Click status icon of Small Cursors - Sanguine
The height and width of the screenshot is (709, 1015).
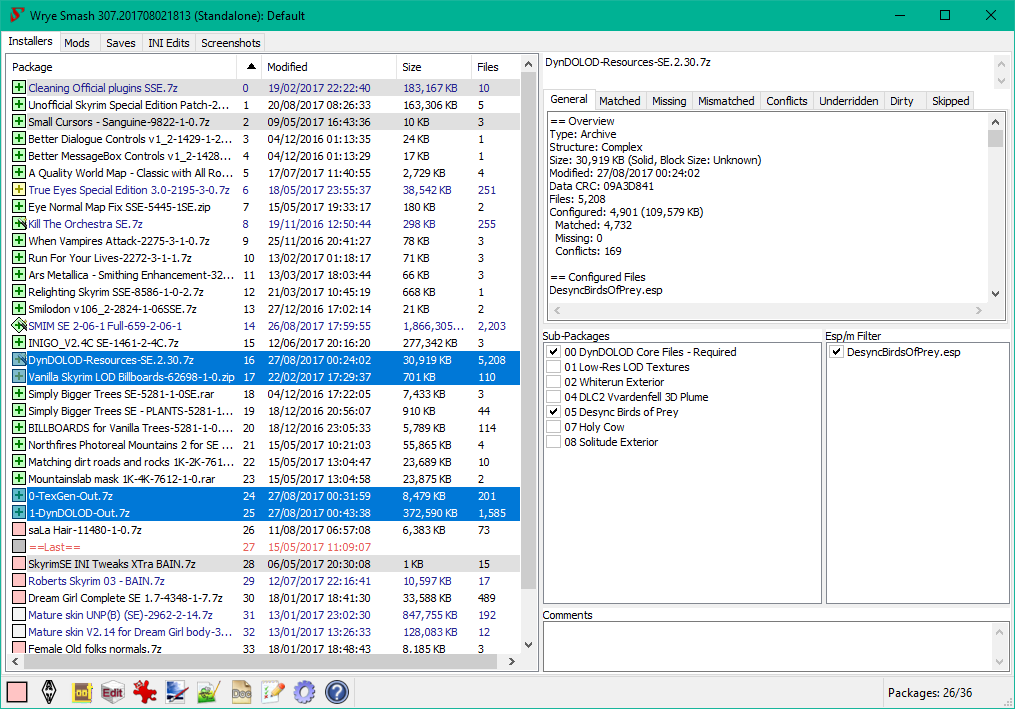point(19,122)
